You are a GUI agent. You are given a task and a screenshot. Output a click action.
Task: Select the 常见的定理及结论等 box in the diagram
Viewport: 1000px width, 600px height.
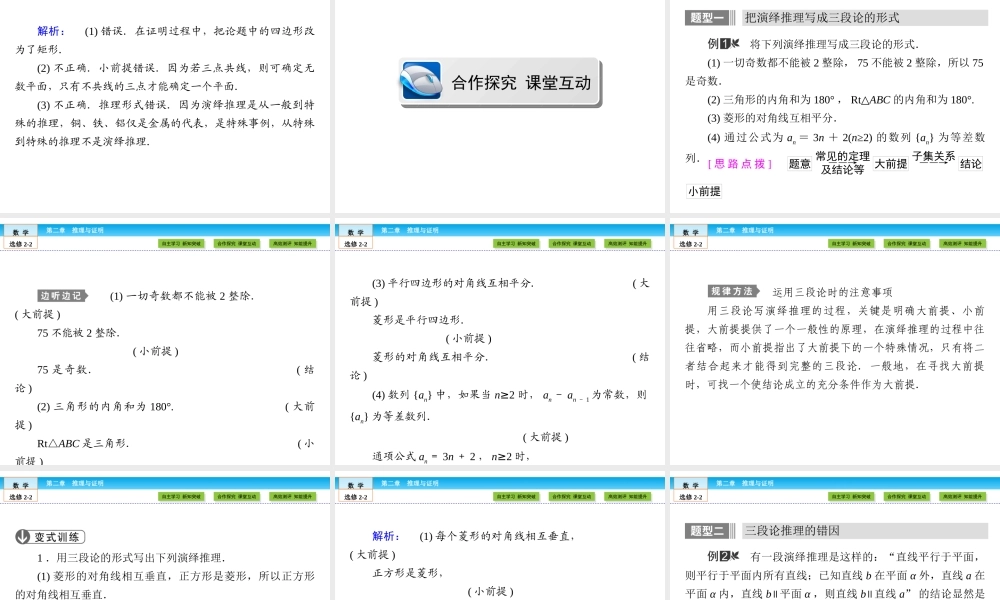(x=845, y=164)
